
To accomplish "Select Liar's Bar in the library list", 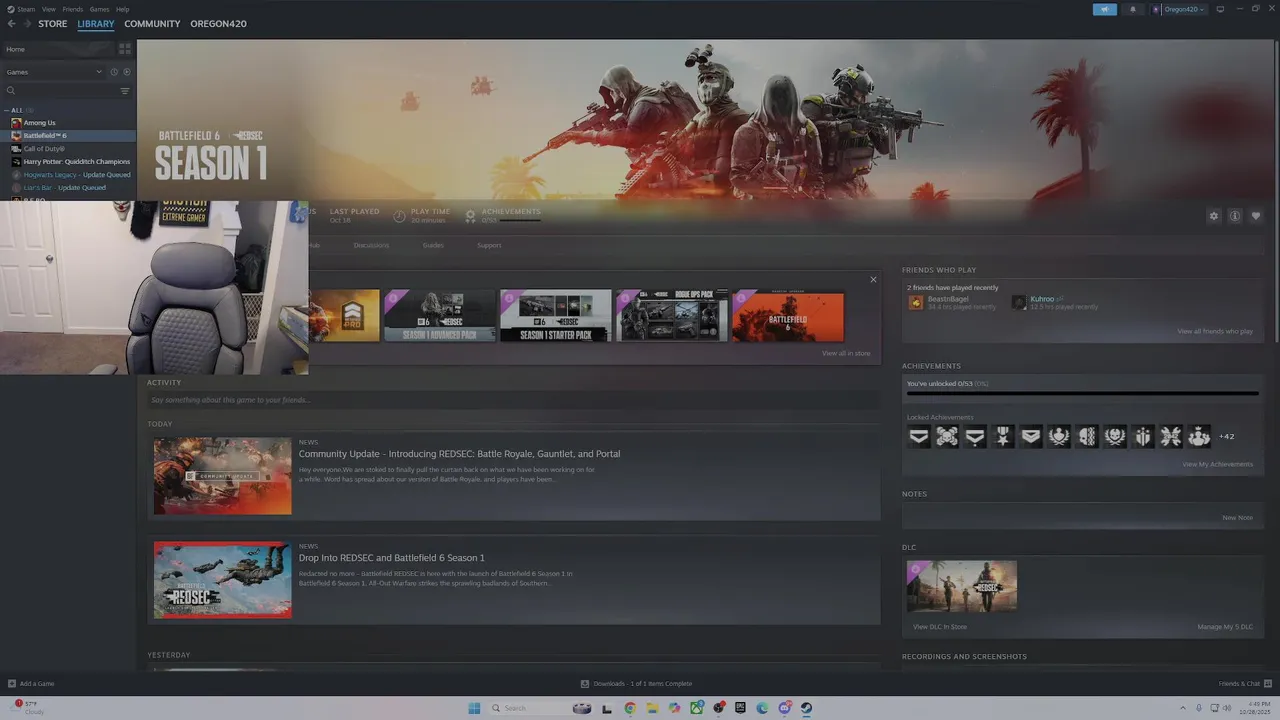I will coord(68,188).
